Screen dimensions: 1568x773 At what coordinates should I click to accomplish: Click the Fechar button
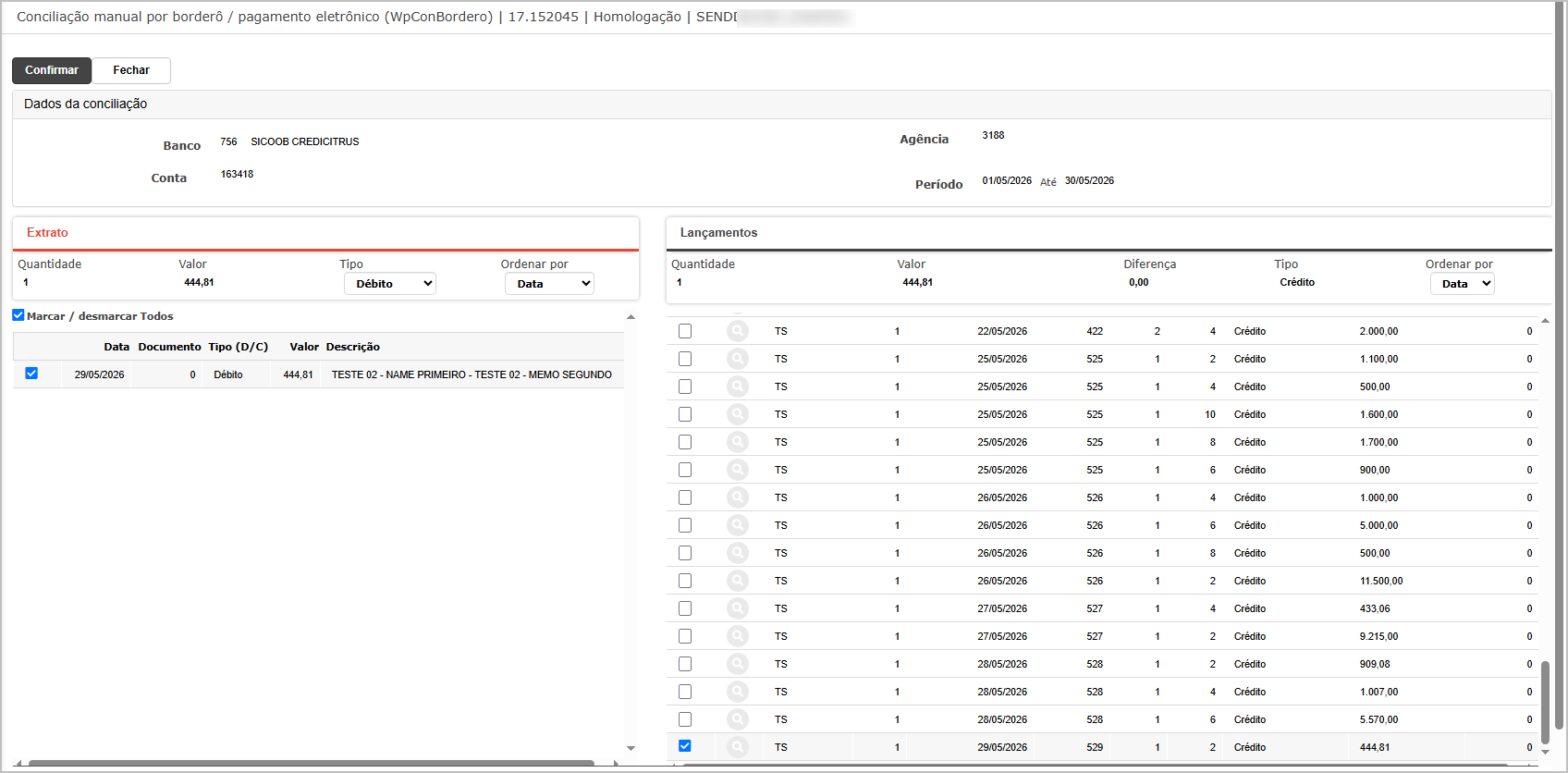coord(131,70)
